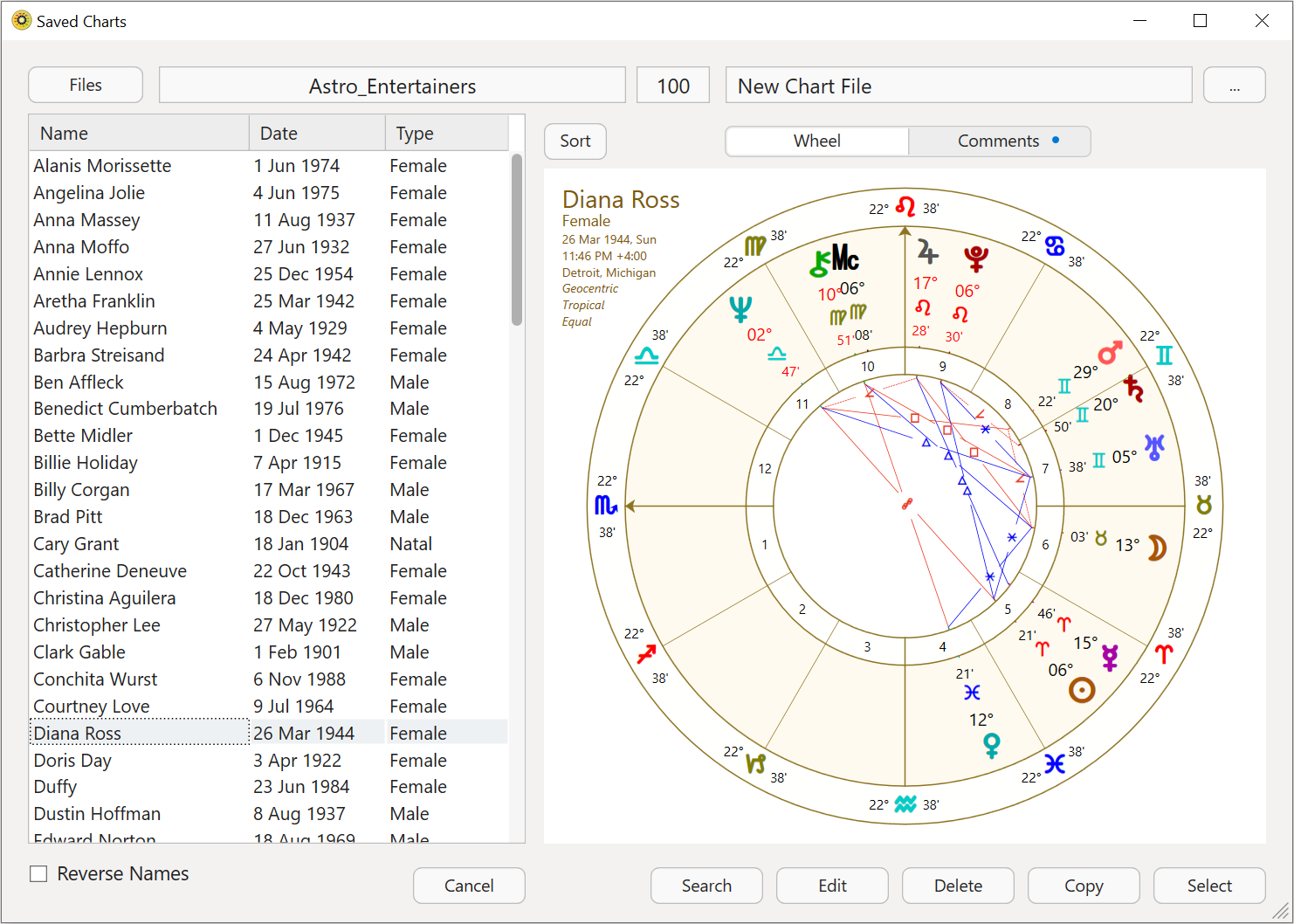Select Audrey Hepburn in the list

269,328
